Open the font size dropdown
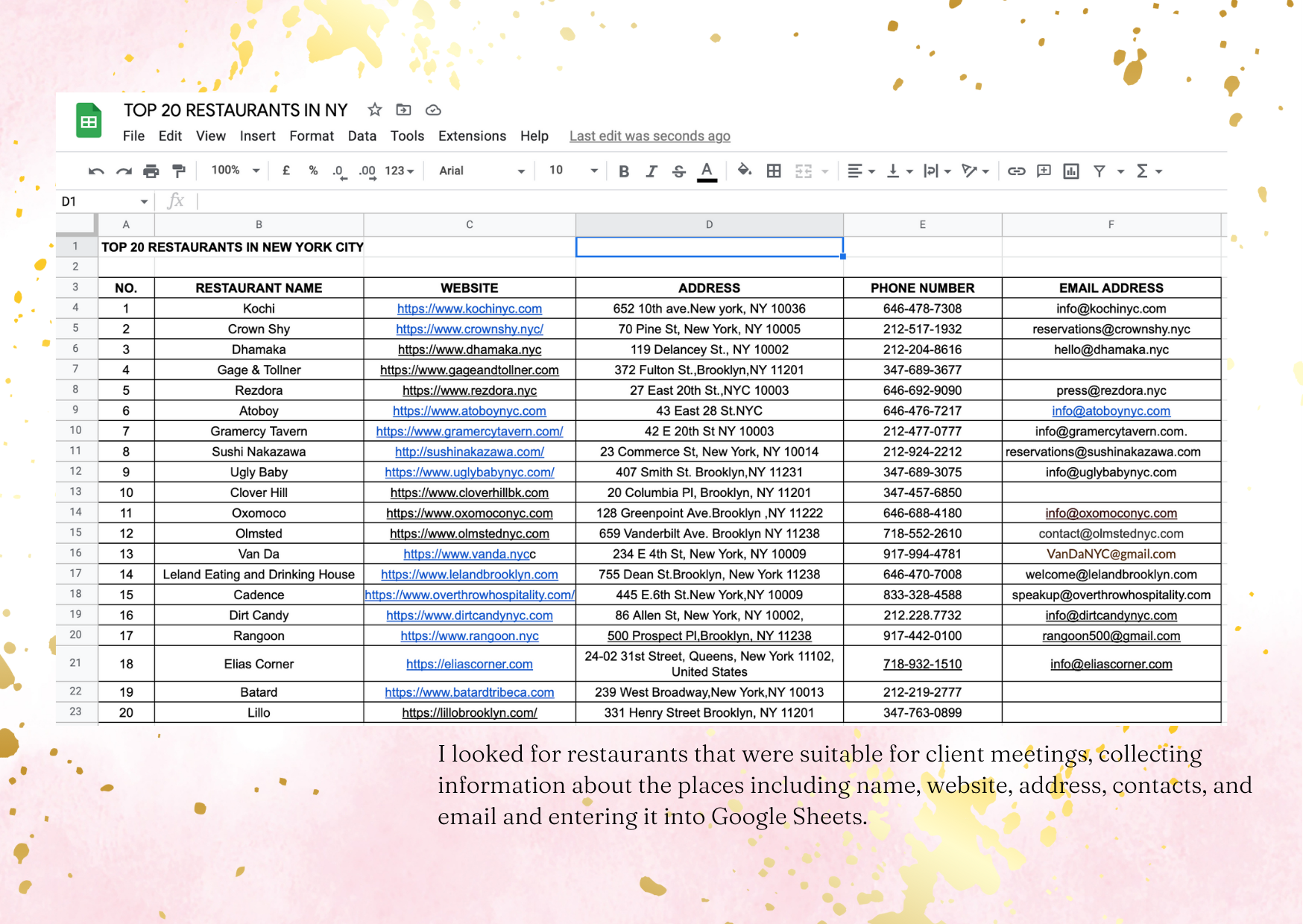This screenshot has width=1303, height=924. tap(573, 171)
